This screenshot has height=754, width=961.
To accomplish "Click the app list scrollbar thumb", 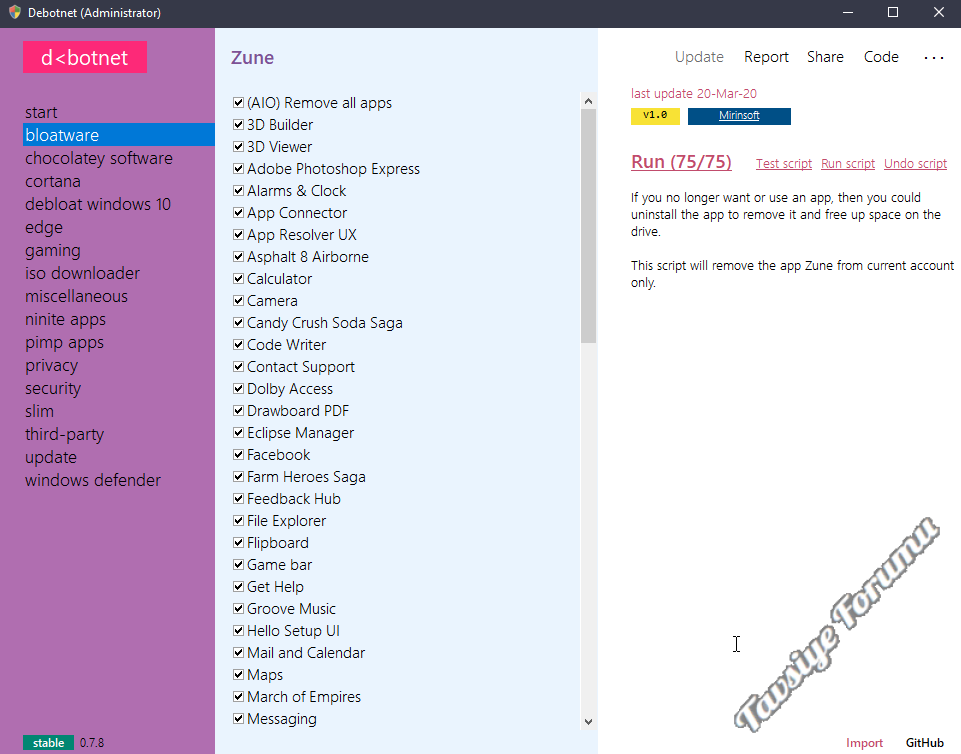I will pyautogui.click(x=588, y=226).
